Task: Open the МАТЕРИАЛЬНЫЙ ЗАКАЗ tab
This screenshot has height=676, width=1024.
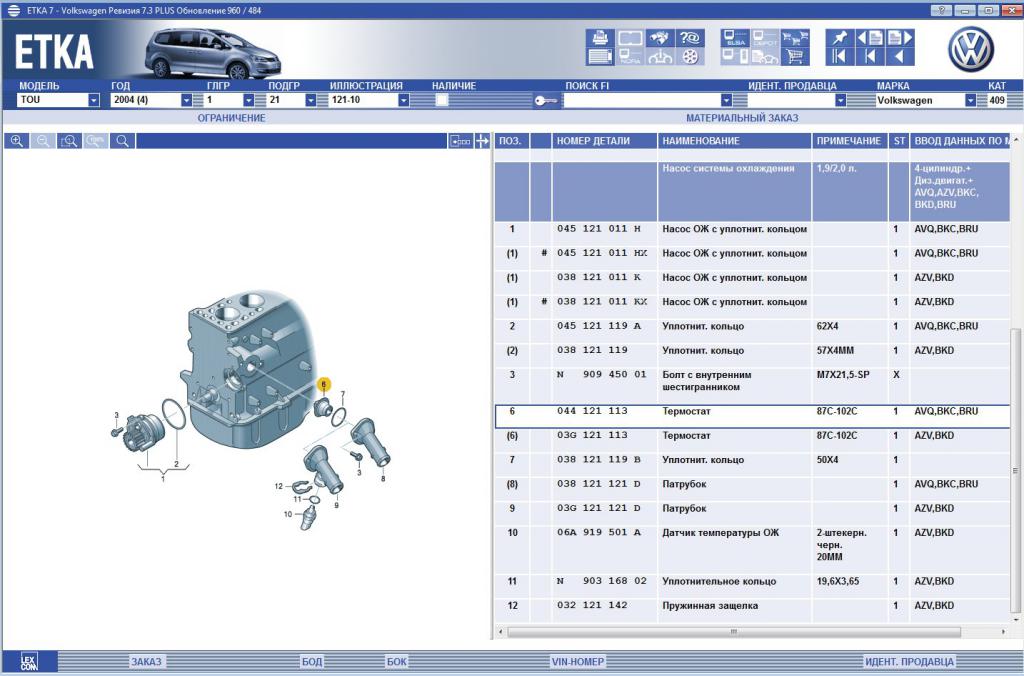Action: 742,118
